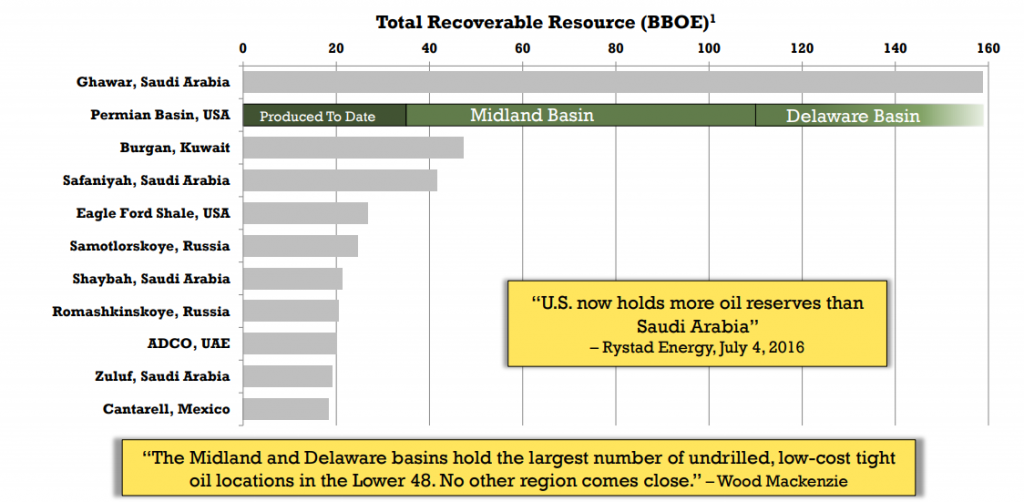Screen dimensions: 1024x502
Task: Click the Shaybah, Saudi Arabia bar
Action: (292, 279)
